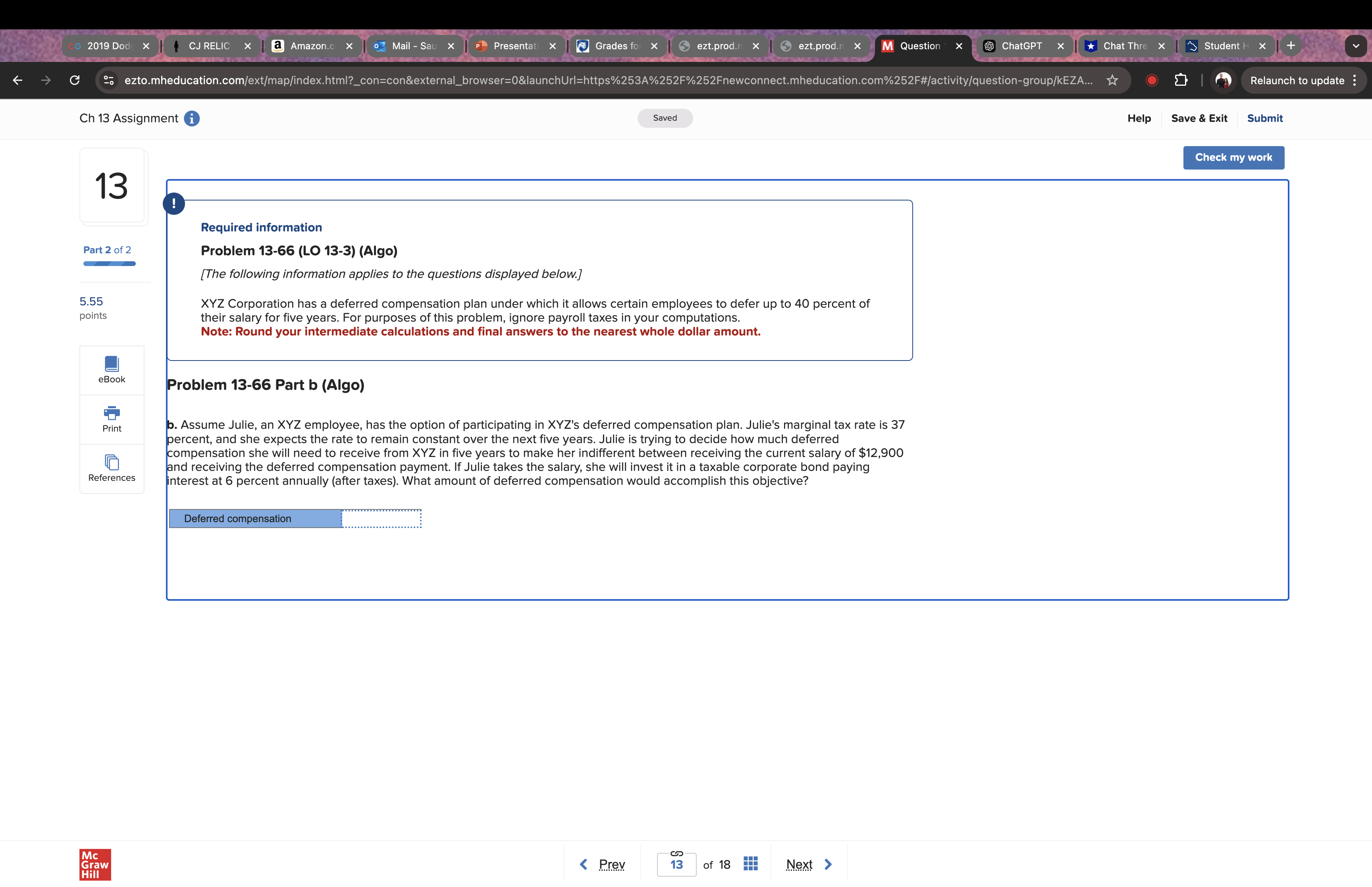Click the Part 2 of 2 progress bar
Screen dimensions: 1372x887
point(110,264)
